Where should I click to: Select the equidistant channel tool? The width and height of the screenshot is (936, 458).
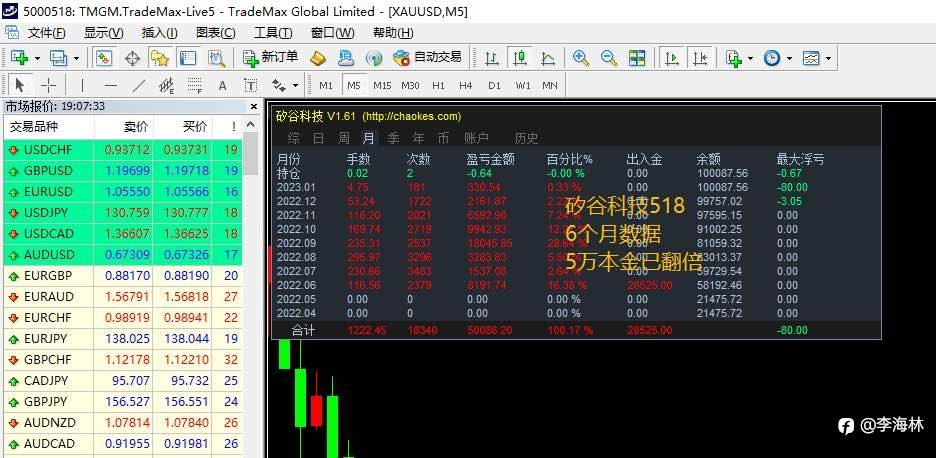click(x=167, y=85)
